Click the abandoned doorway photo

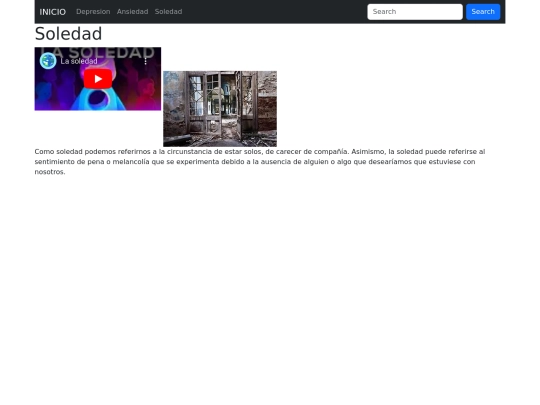[x=220, y=109]
